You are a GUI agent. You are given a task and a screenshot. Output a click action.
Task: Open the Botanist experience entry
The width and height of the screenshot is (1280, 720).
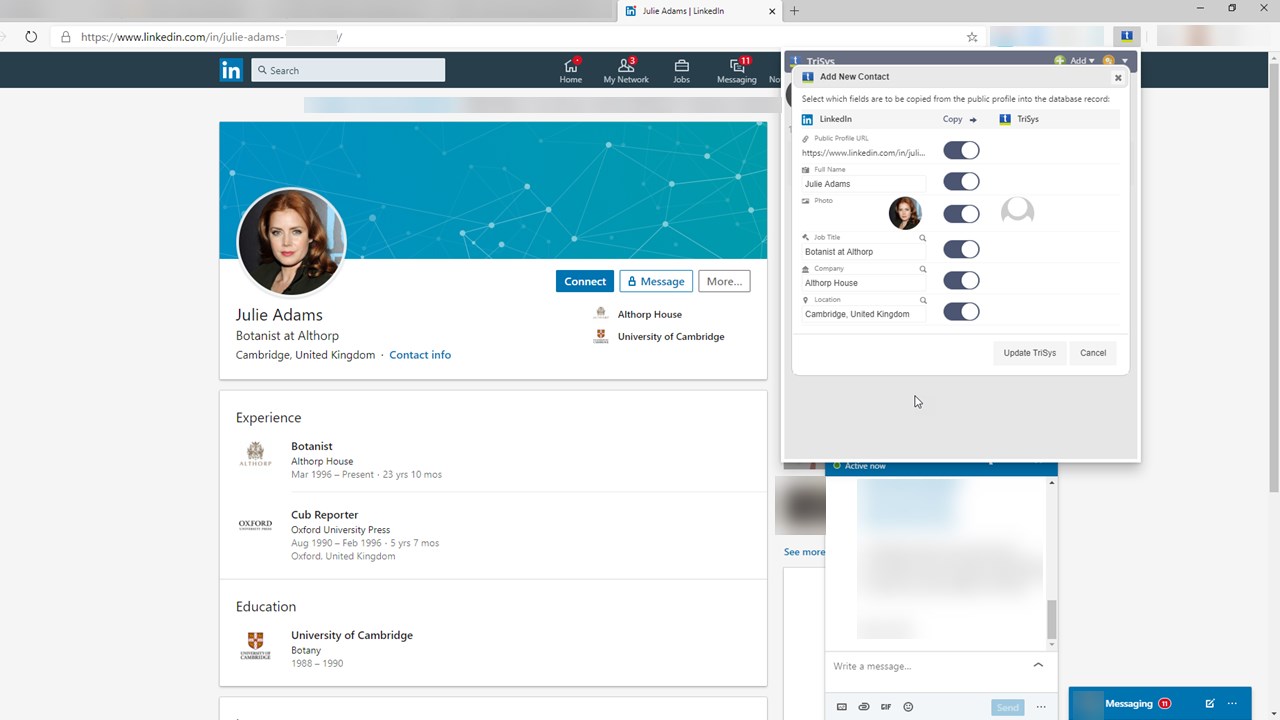311,446
